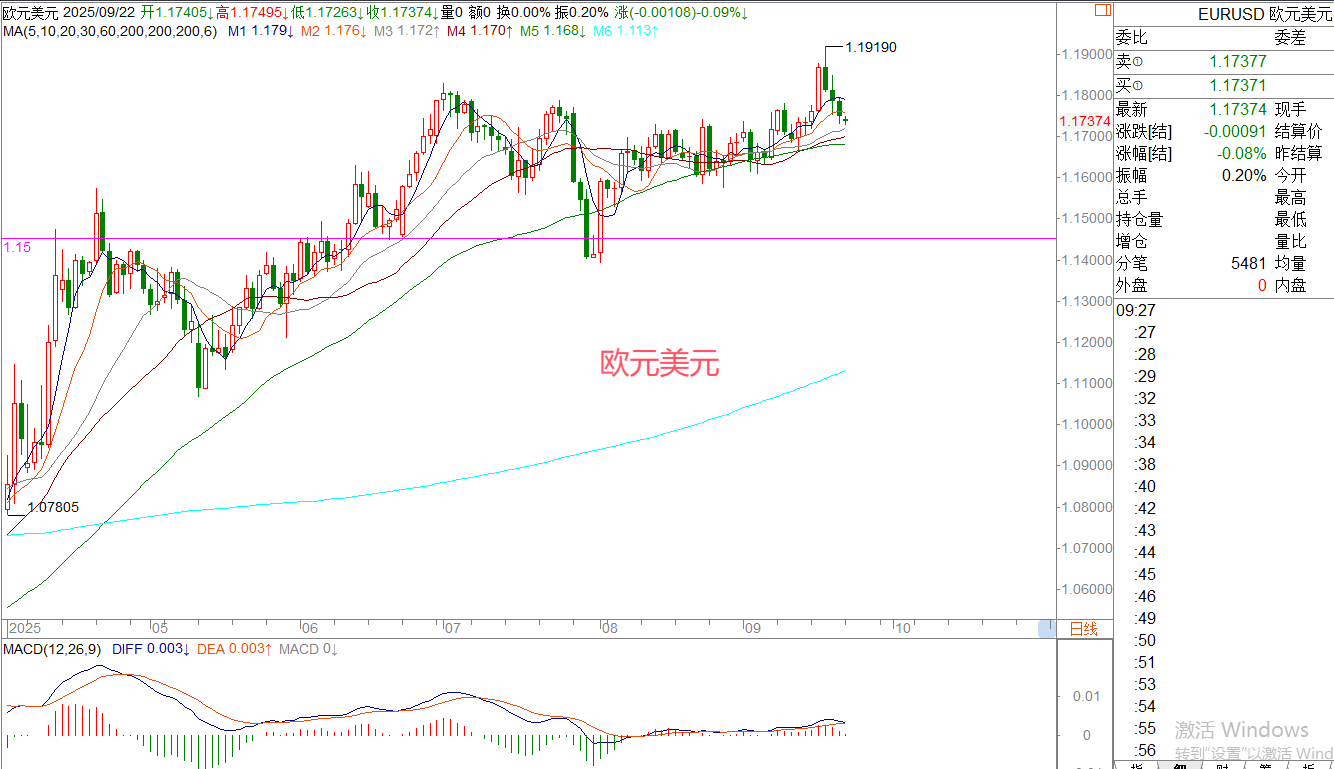This screenshot has width=1334, height=769.
Task: Click the 08 month marker on timeline
Action: [608, 629]
